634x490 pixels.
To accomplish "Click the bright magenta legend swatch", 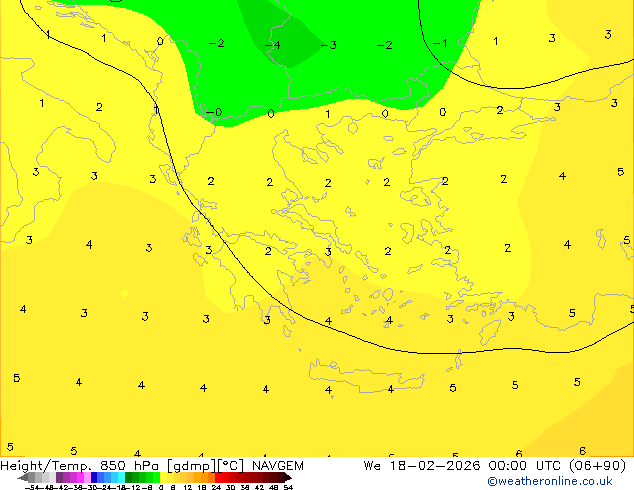I will (80, 478).
